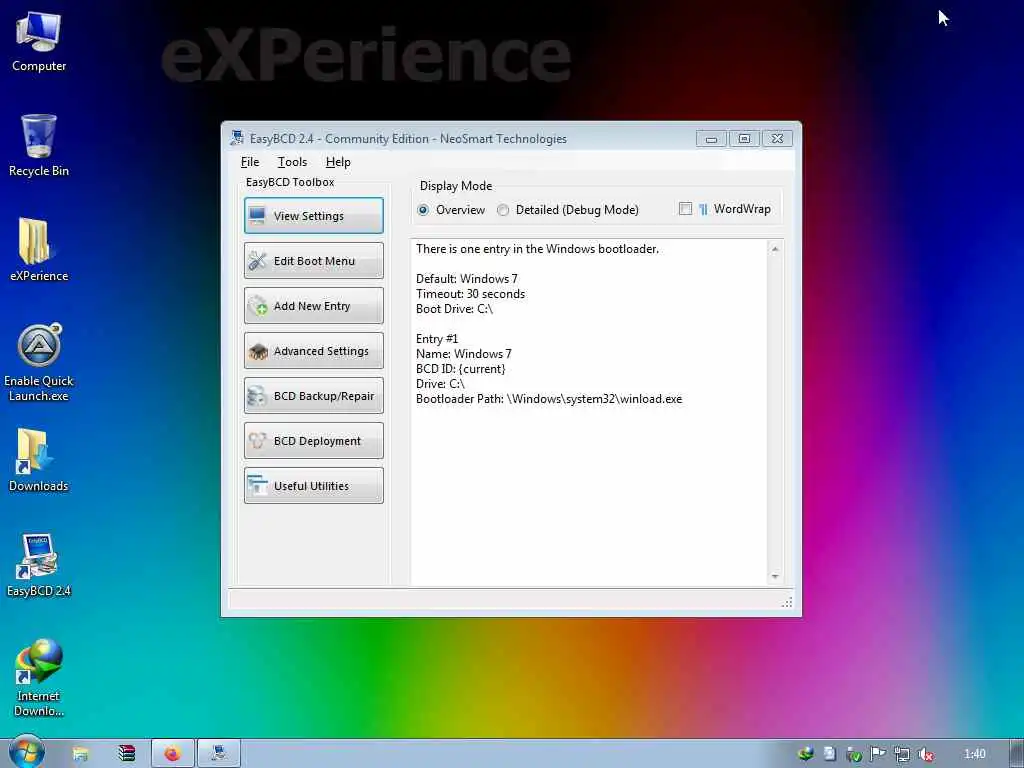Open the Useful Utilities section

pyautogui.click(x=313, y=486)
